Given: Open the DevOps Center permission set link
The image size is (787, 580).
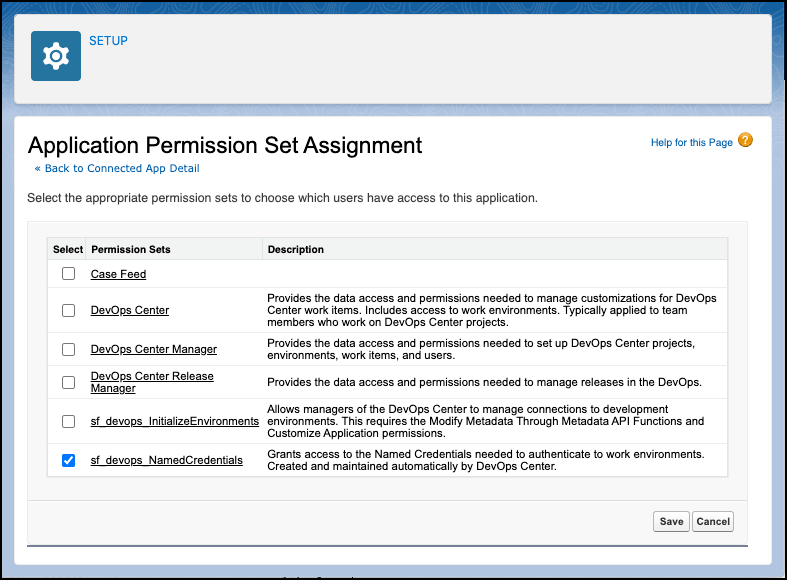Looking at the screenshot, I should click(130, 310).
